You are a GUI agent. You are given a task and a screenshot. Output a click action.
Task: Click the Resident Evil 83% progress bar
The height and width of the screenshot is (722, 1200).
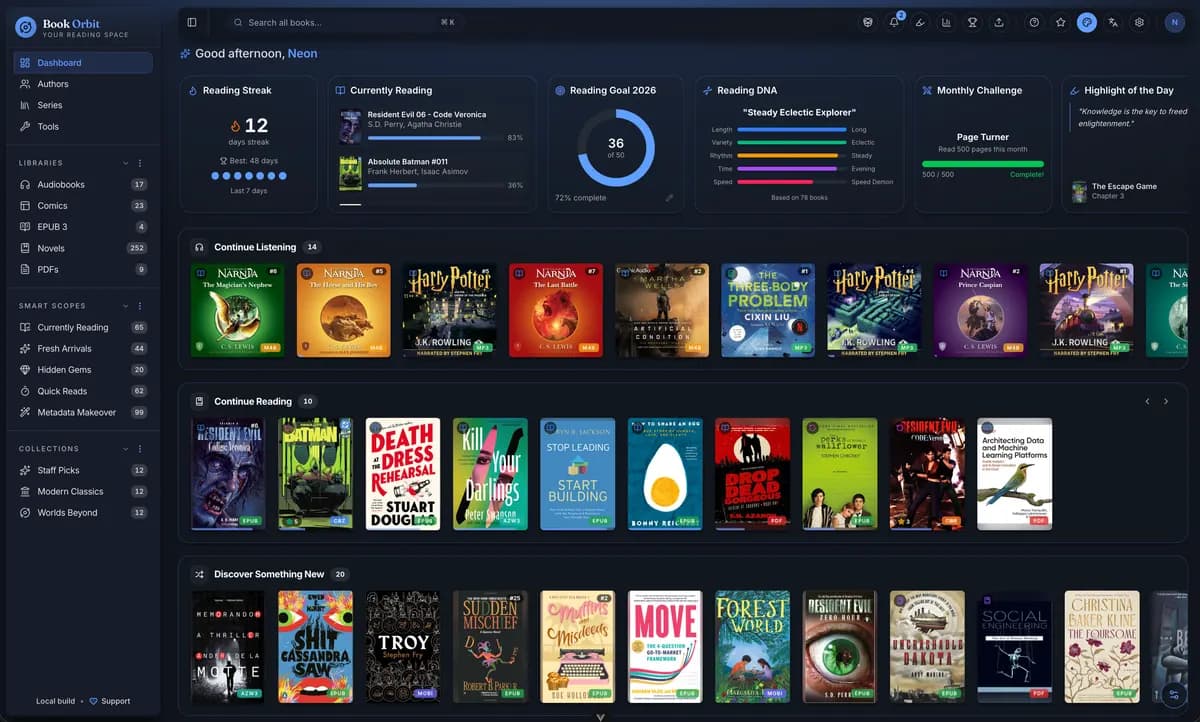434,138
